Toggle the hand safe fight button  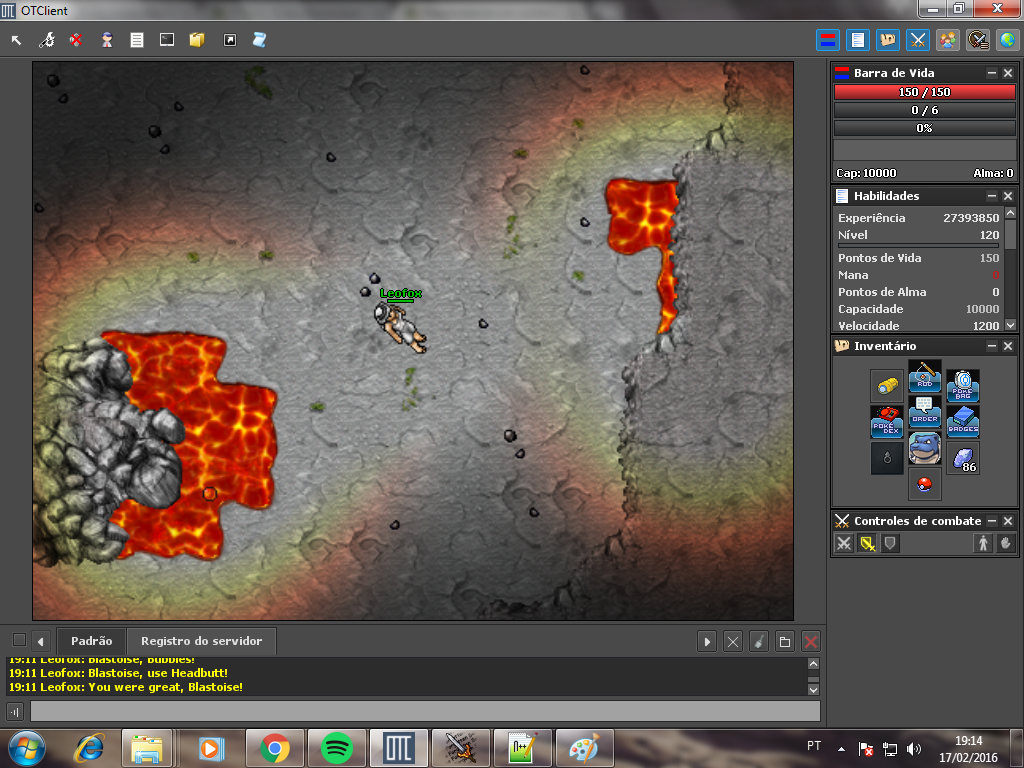pyautogui.click(x=1006, y=543)
